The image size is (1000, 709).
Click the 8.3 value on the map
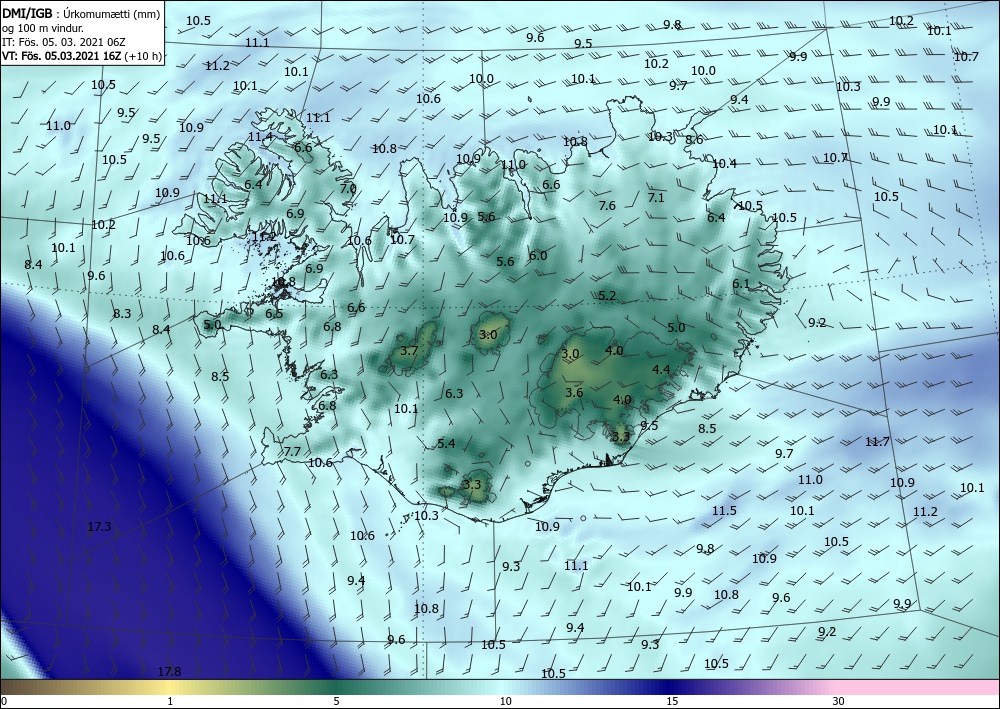point(122,314)
